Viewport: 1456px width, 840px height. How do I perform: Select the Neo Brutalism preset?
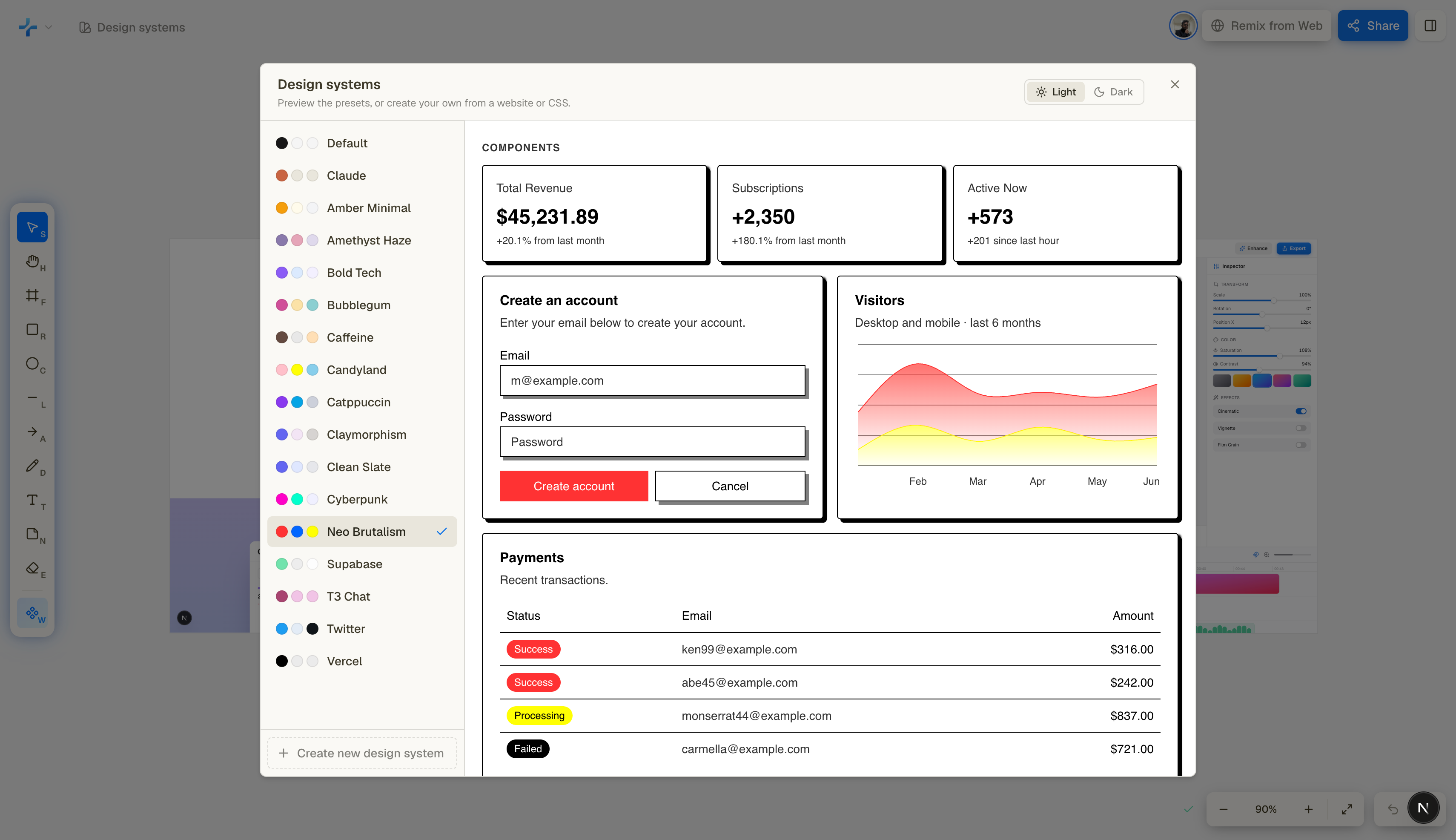pyautogui.click(x=362, y=531)
